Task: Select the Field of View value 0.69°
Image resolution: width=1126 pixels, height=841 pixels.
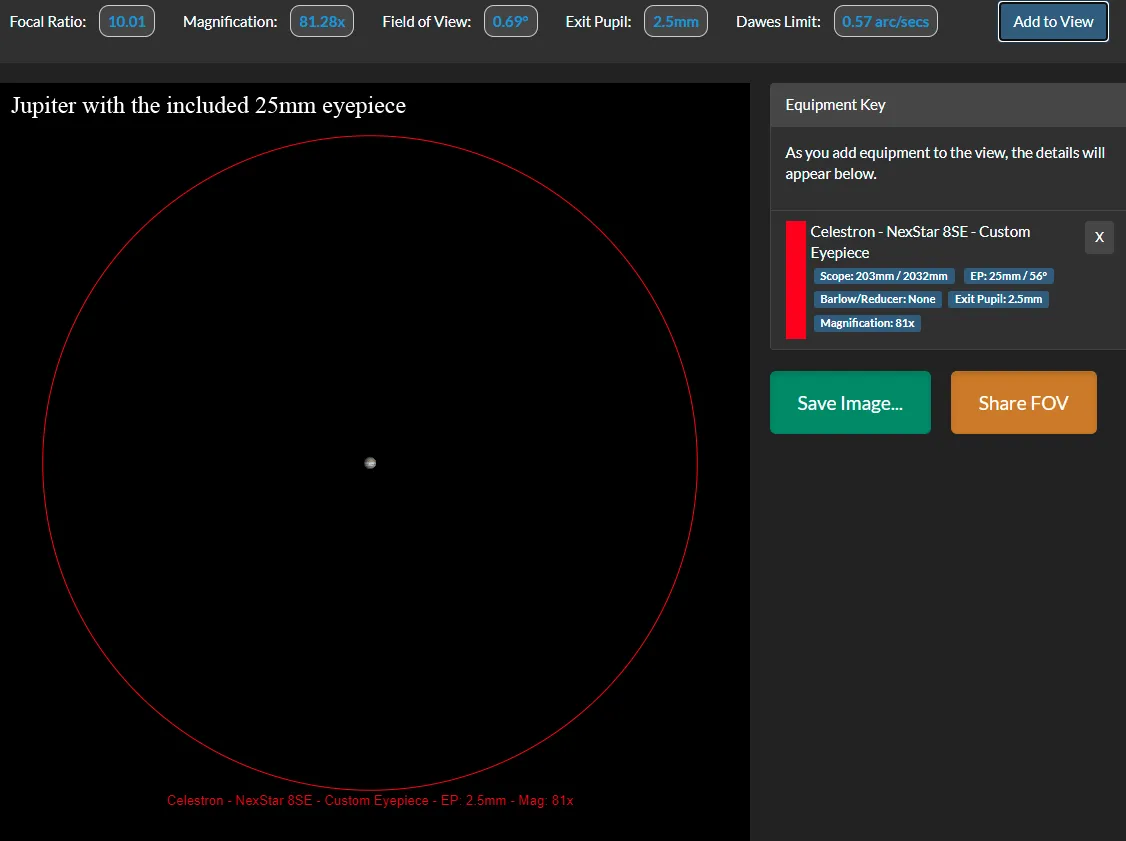Action: pyautogui.click(x=511, y=22)
